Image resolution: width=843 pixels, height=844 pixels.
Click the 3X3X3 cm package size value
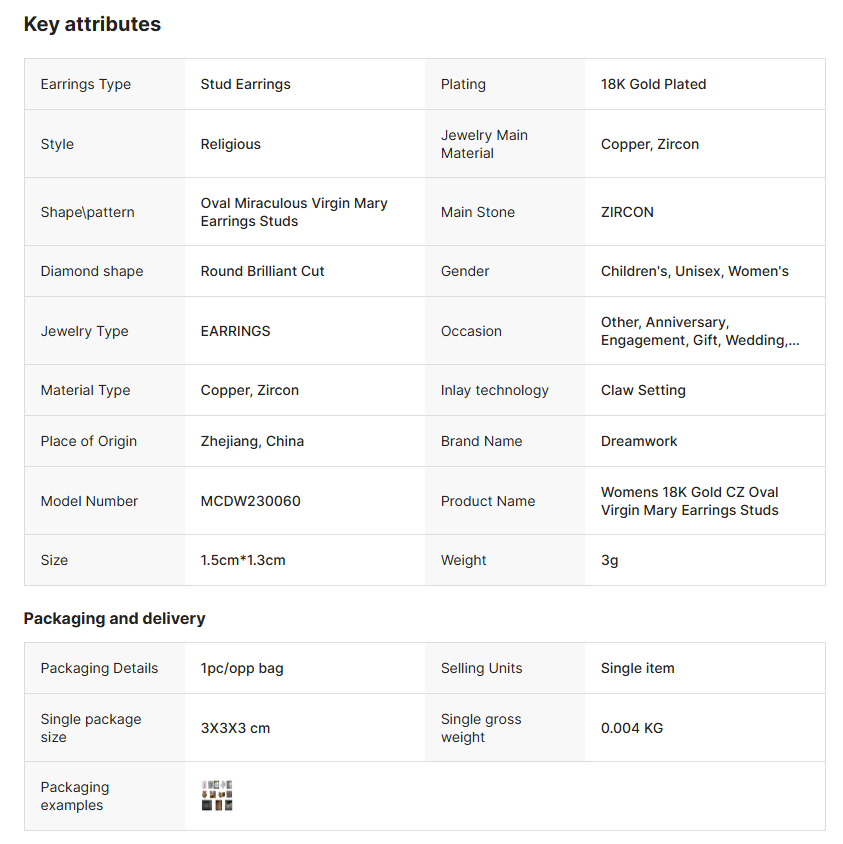pyautogui.click(x=235, y=728)
